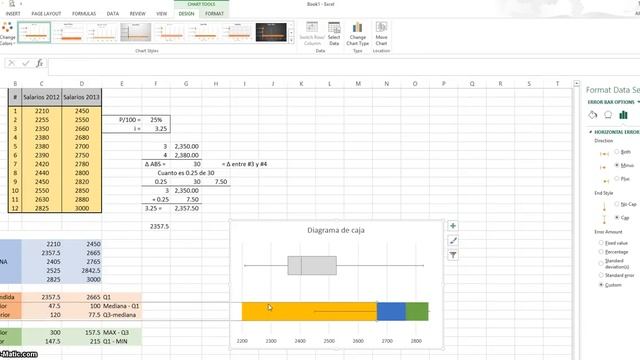Open the Formulas tab
The width and height of the screenshot is (640, 360).
(84, 14)
